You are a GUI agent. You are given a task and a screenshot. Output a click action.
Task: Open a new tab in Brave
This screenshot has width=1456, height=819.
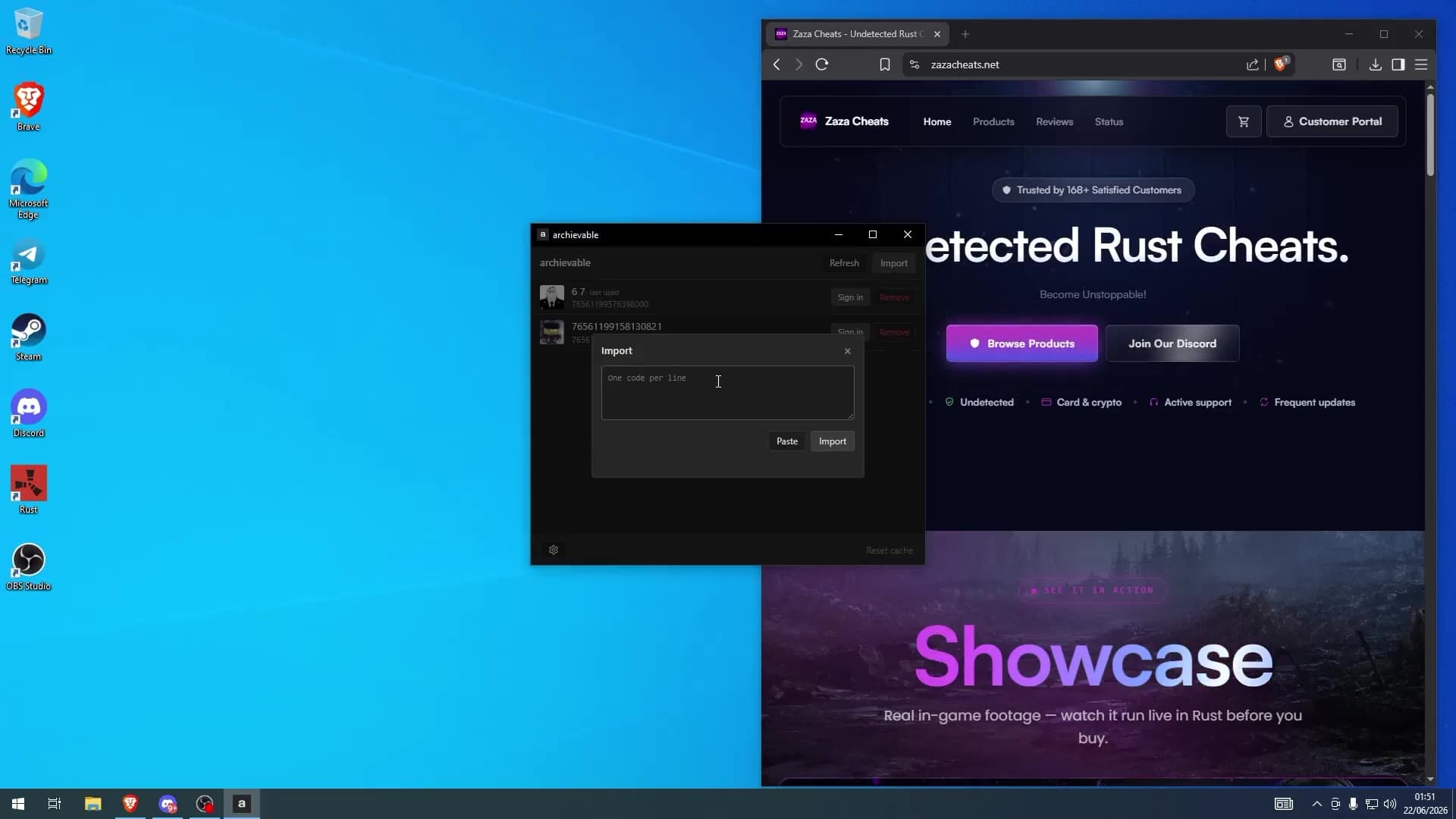(x=965, y=34)
